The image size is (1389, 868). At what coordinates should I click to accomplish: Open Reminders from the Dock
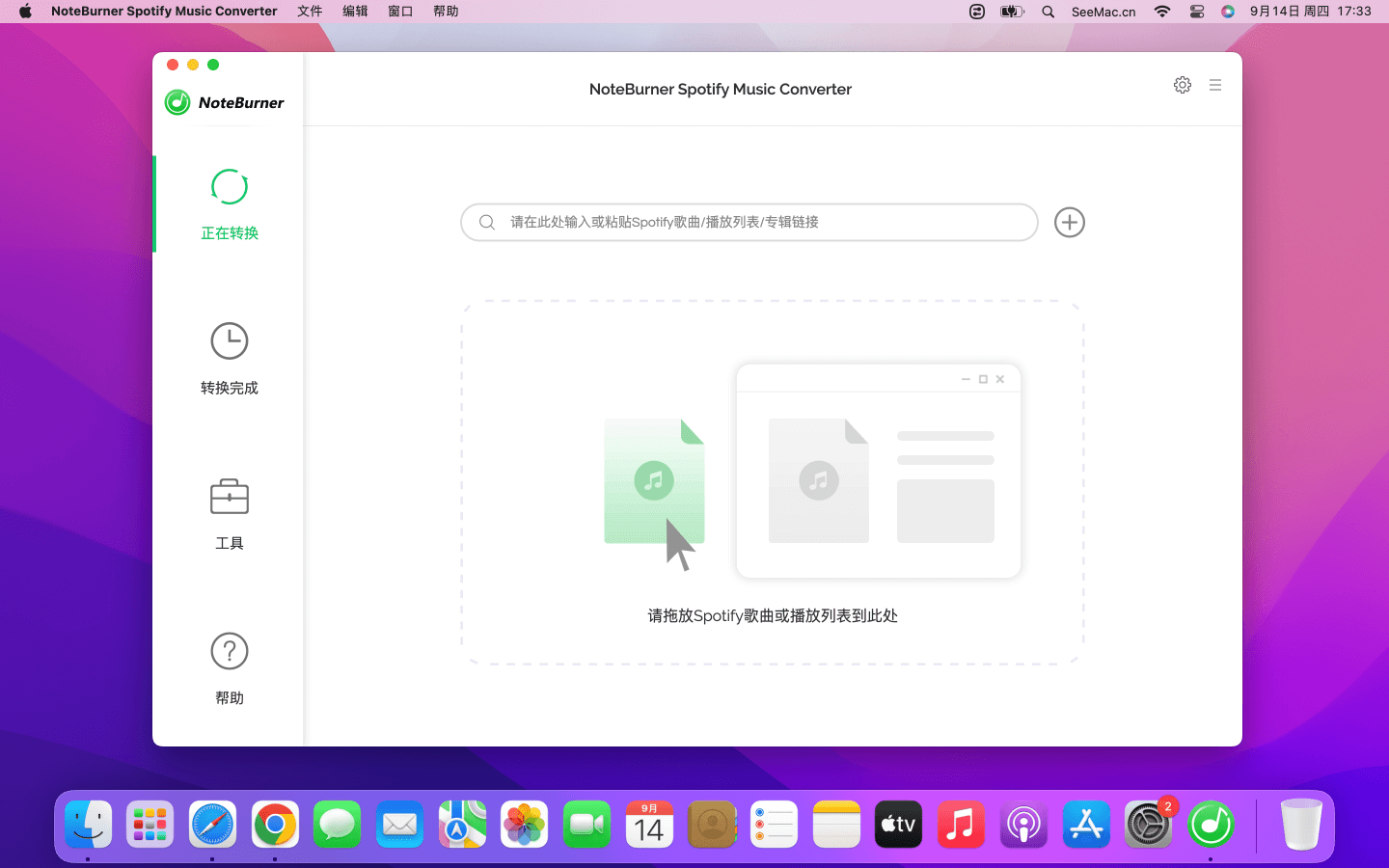[774, 825]
